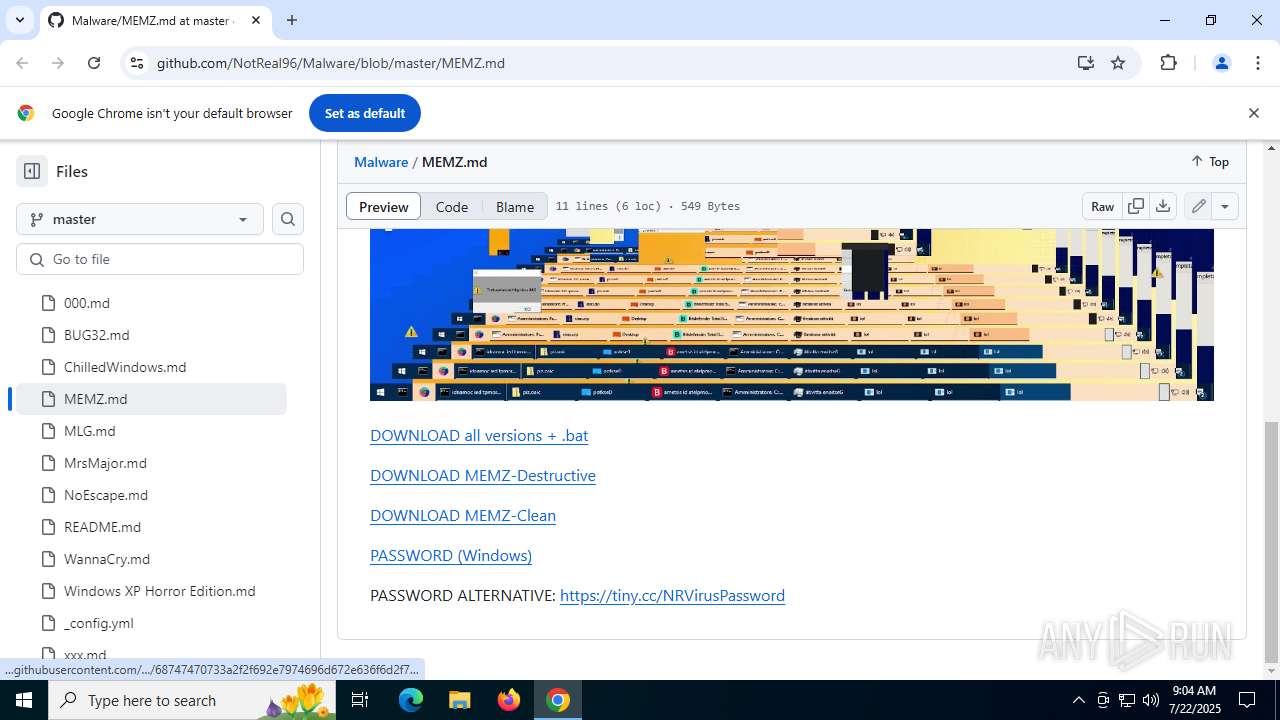Open the Malware breadcrumb link

click(381, 161)
